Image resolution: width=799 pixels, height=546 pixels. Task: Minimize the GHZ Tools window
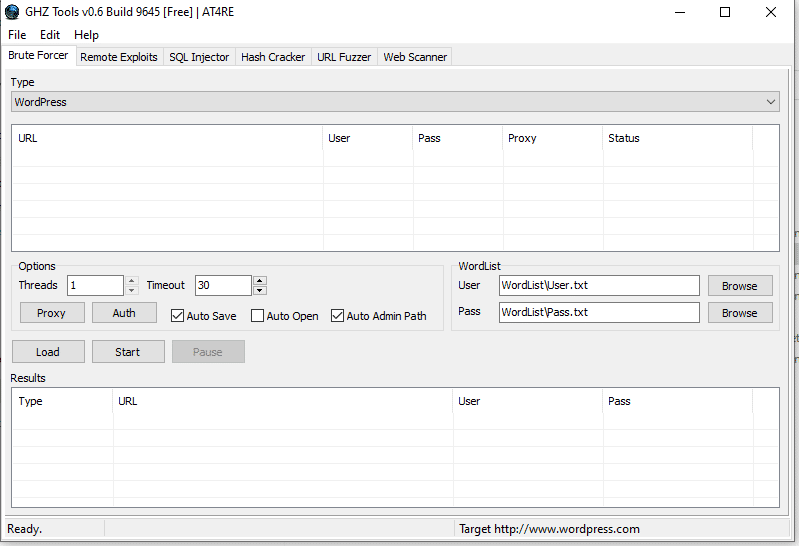680,12
